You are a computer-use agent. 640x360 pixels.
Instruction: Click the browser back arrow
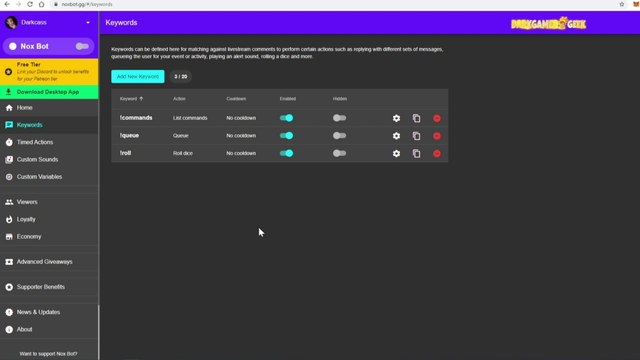[7, 4]
